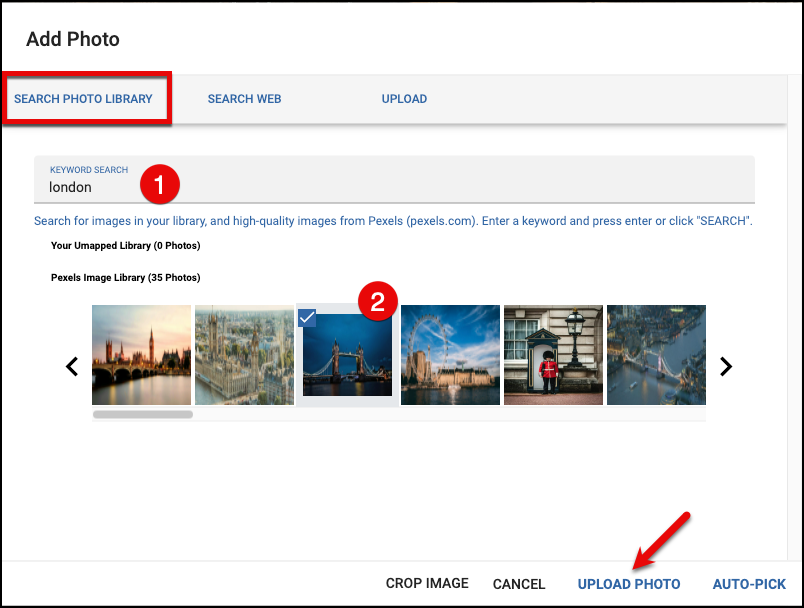Click the Auto-Pick button

[x=749, y=584]
